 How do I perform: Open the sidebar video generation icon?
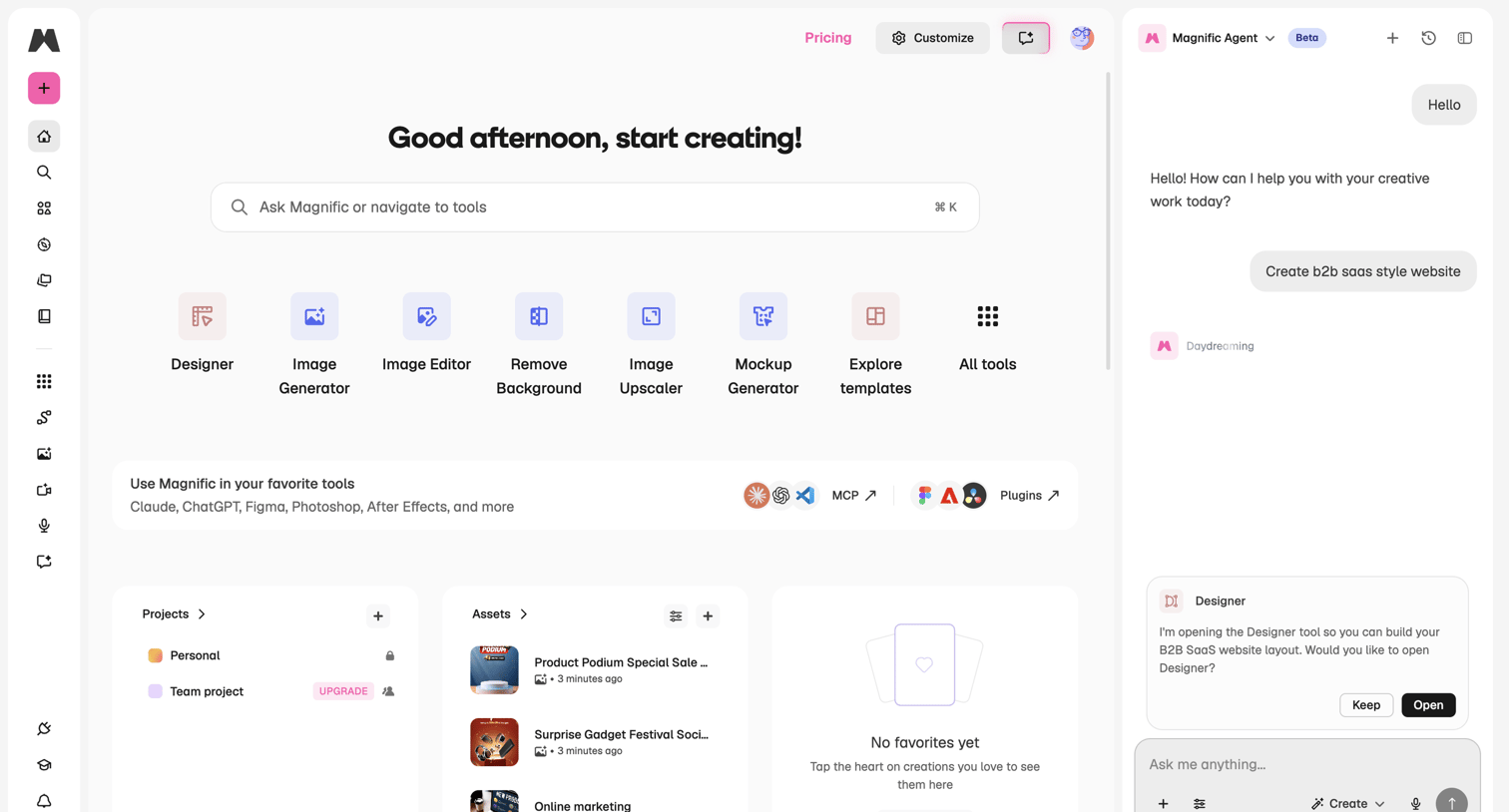[x=44, y=490]
